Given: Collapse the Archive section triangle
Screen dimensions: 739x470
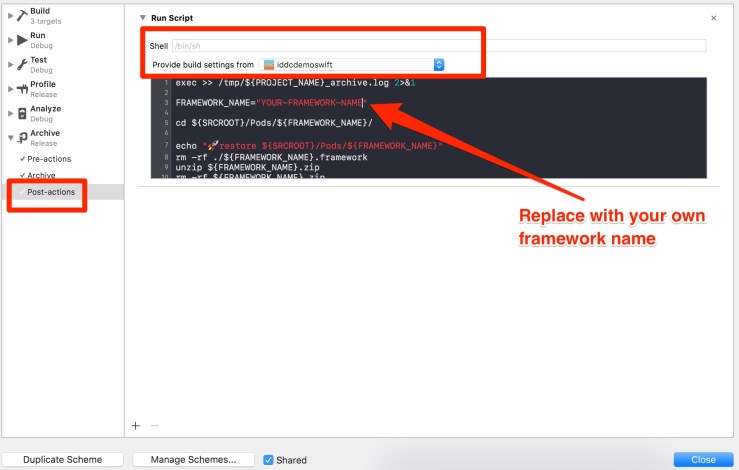Looking at the screenshot, I should click(x=9, y=138).
